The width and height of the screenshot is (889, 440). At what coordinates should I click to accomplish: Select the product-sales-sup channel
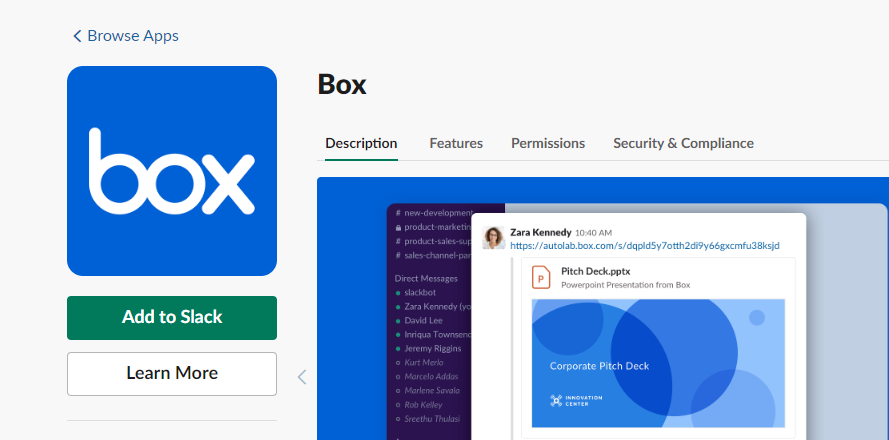tap(434, 241)
